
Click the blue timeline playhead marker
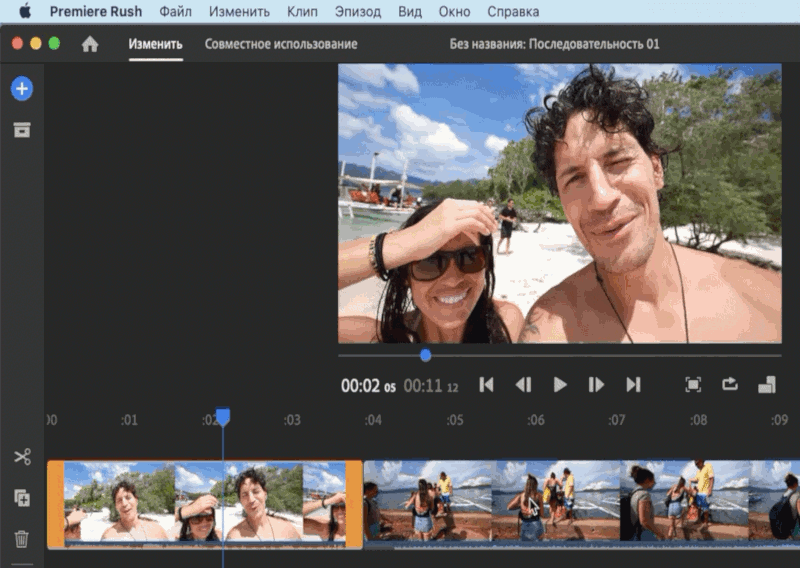pyautogui.click(x=223, y=417)
